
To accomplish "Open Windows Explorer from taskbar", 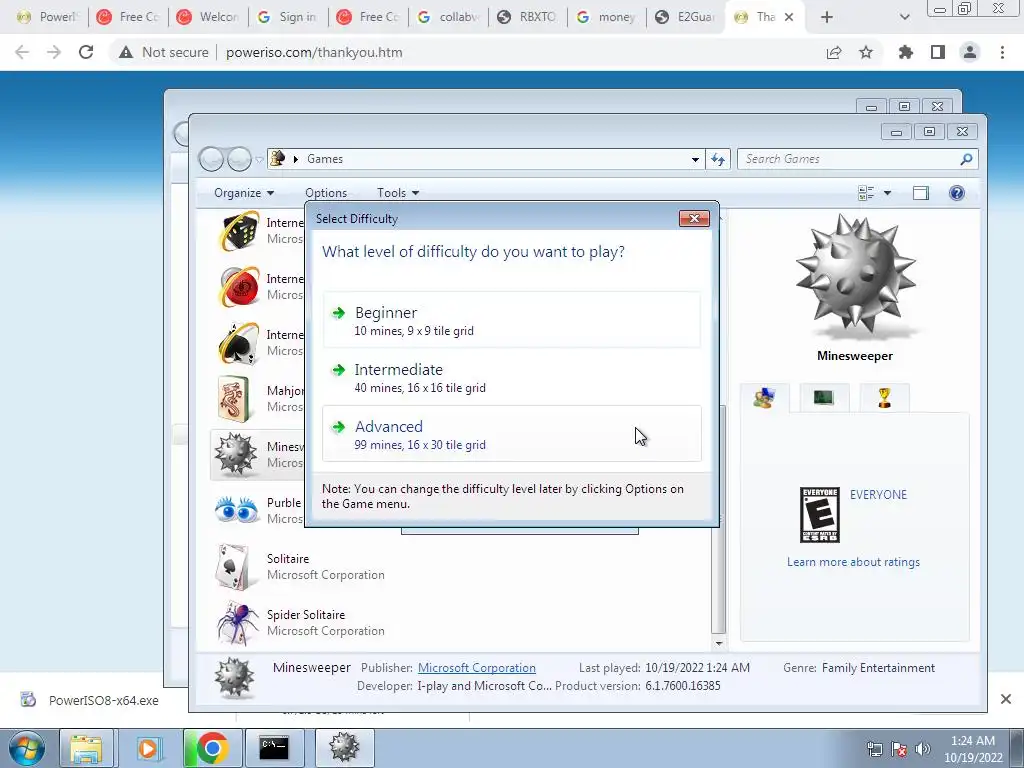I will 87,748.
